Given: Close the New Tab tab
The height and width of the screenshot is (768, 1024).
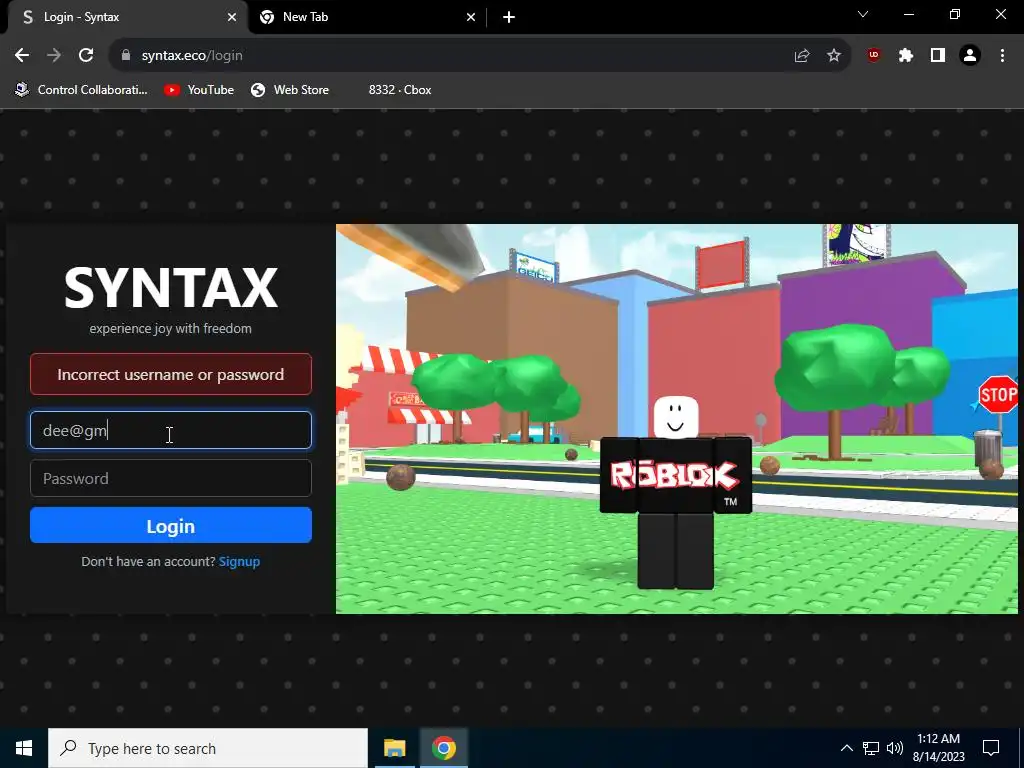Looking at the screenshot, I should click(x=471, y=17).
